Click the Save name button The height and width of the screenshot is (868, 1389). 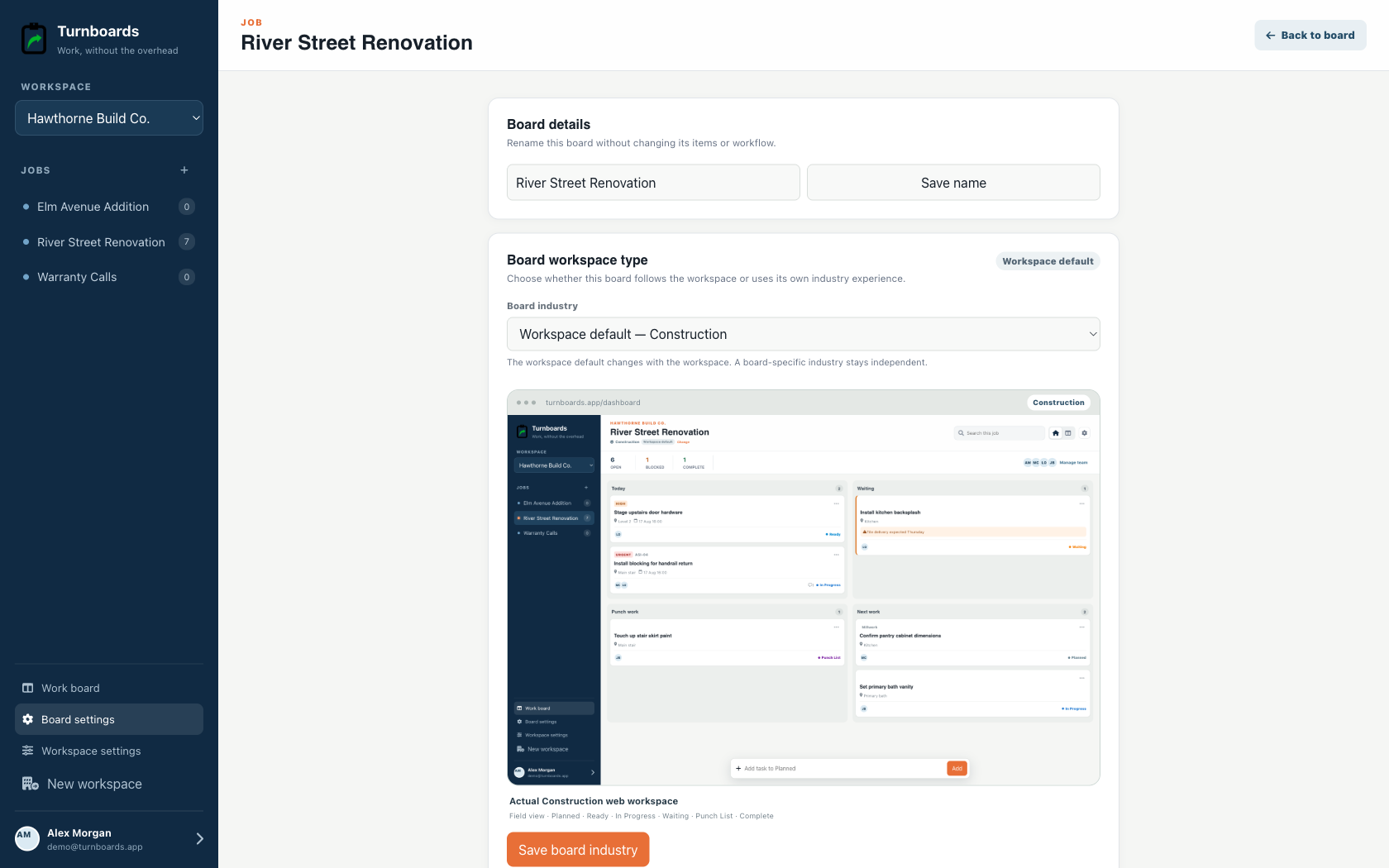point(953,183)
